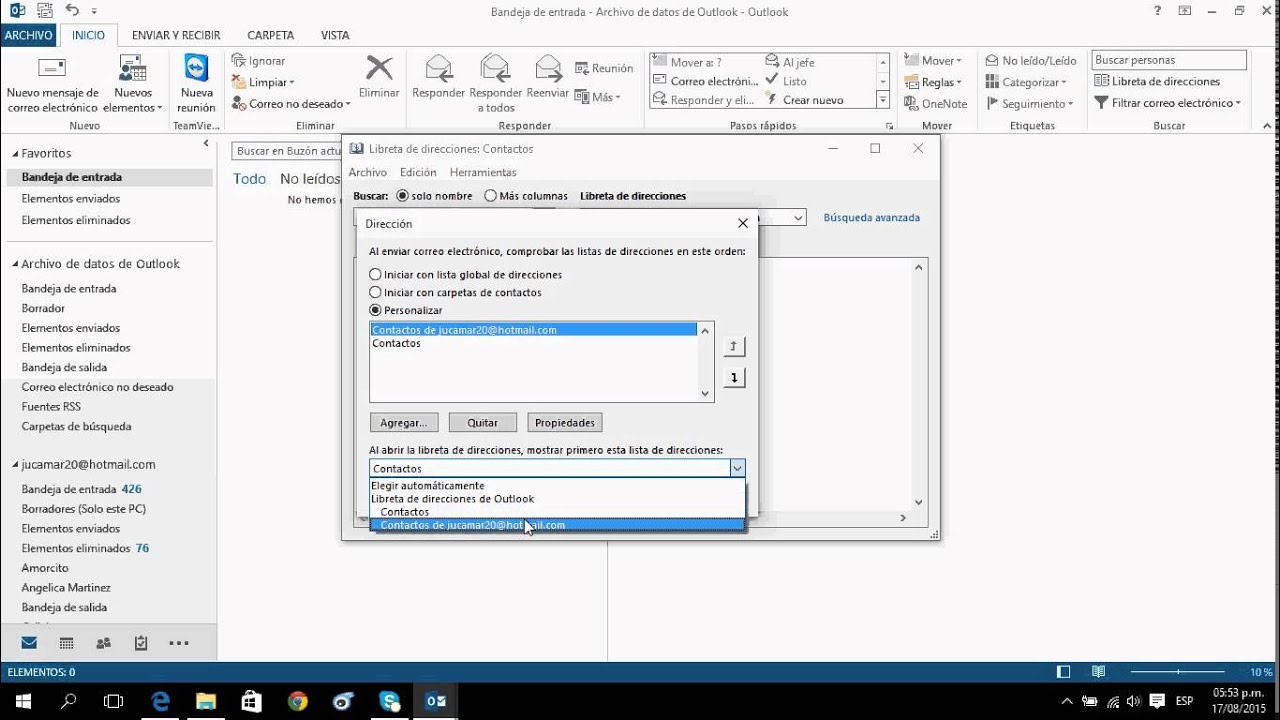Click the Propiedades button
Screen dimensions: 1280x720
click(565, 423)
